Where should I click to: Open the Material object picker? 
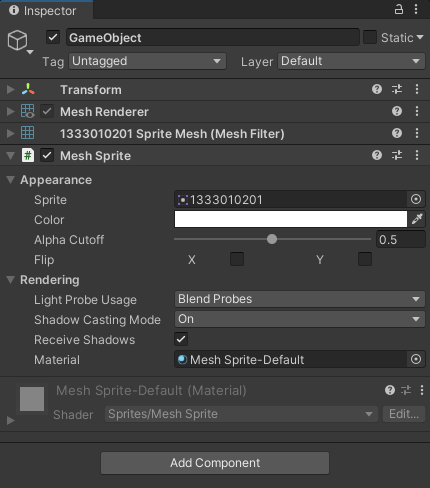coord(416,359)
